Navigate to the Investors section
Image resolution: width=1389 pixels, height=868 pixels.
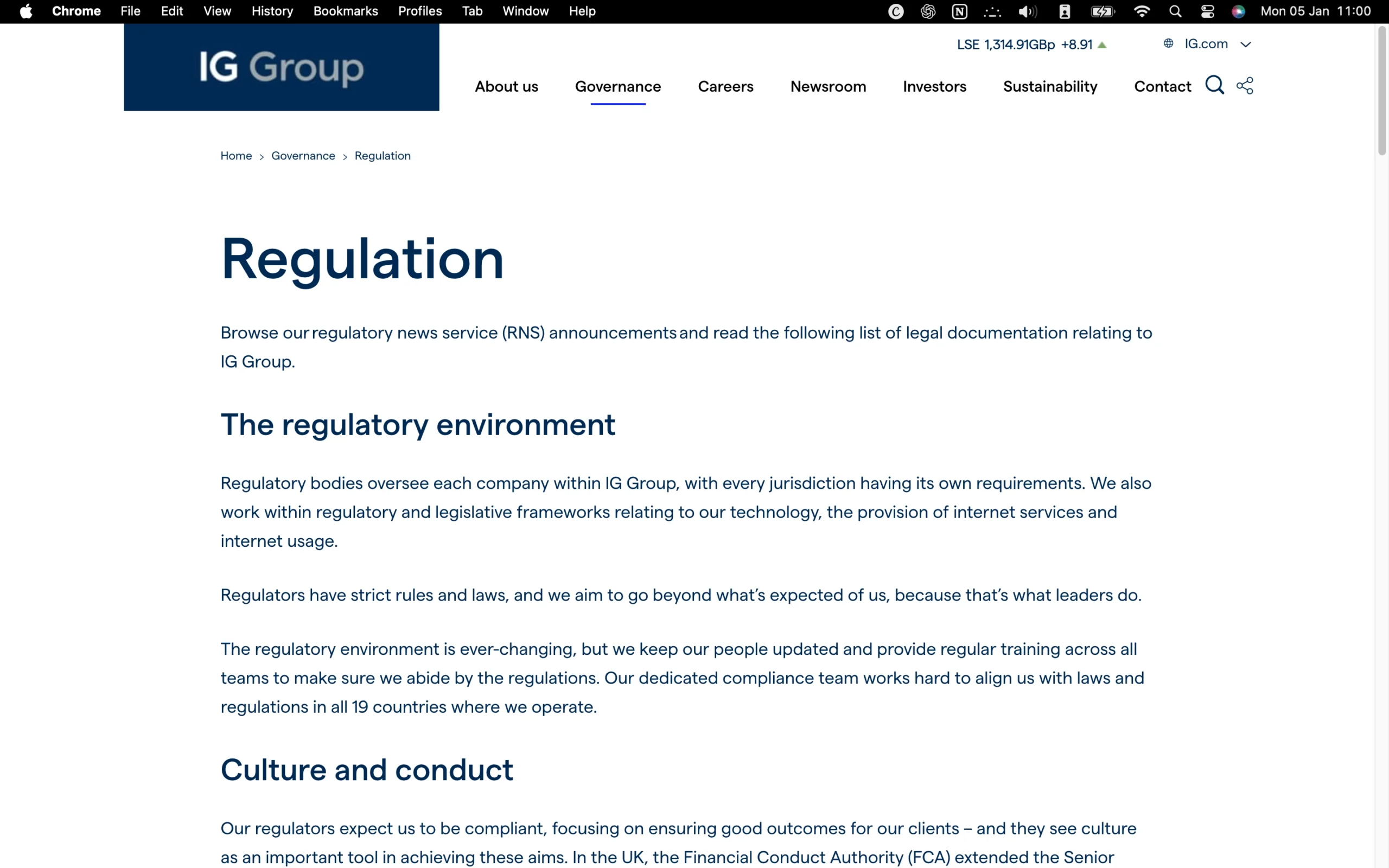coord(934,86)
